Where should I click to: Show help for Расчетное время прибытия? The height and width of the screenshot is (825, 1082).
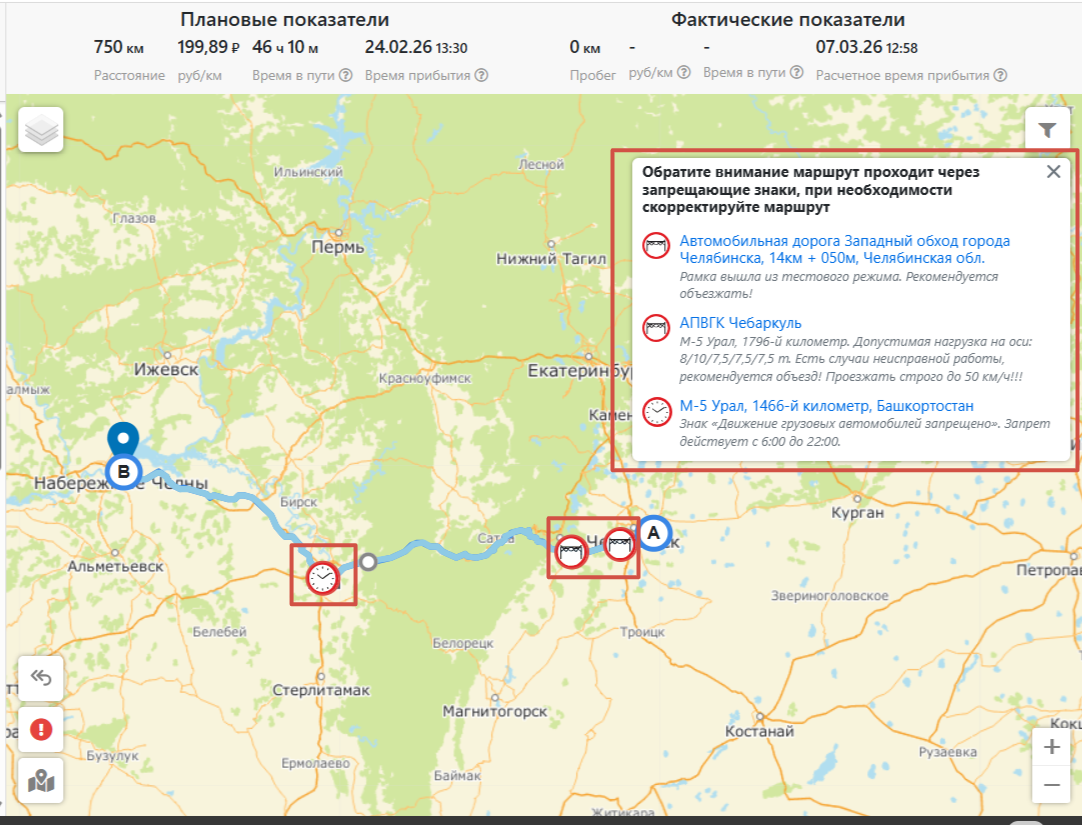1001,75
